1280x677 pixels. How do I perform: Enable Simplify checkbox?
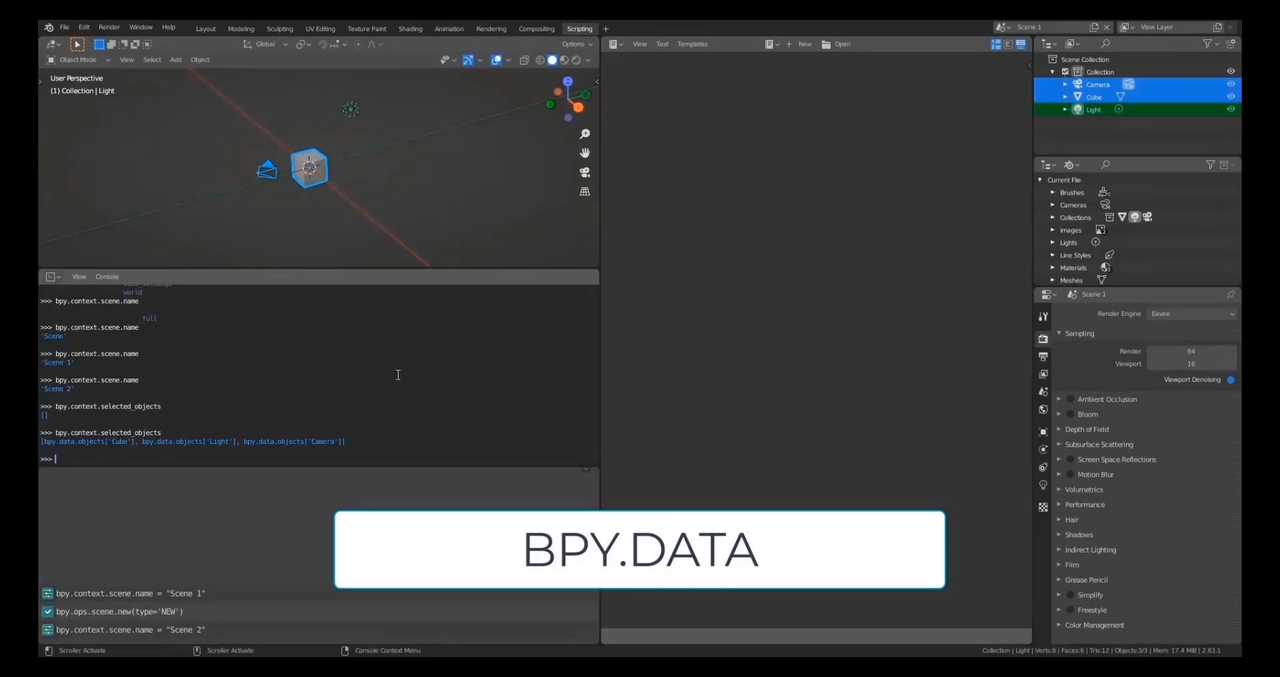[1070, 595]
